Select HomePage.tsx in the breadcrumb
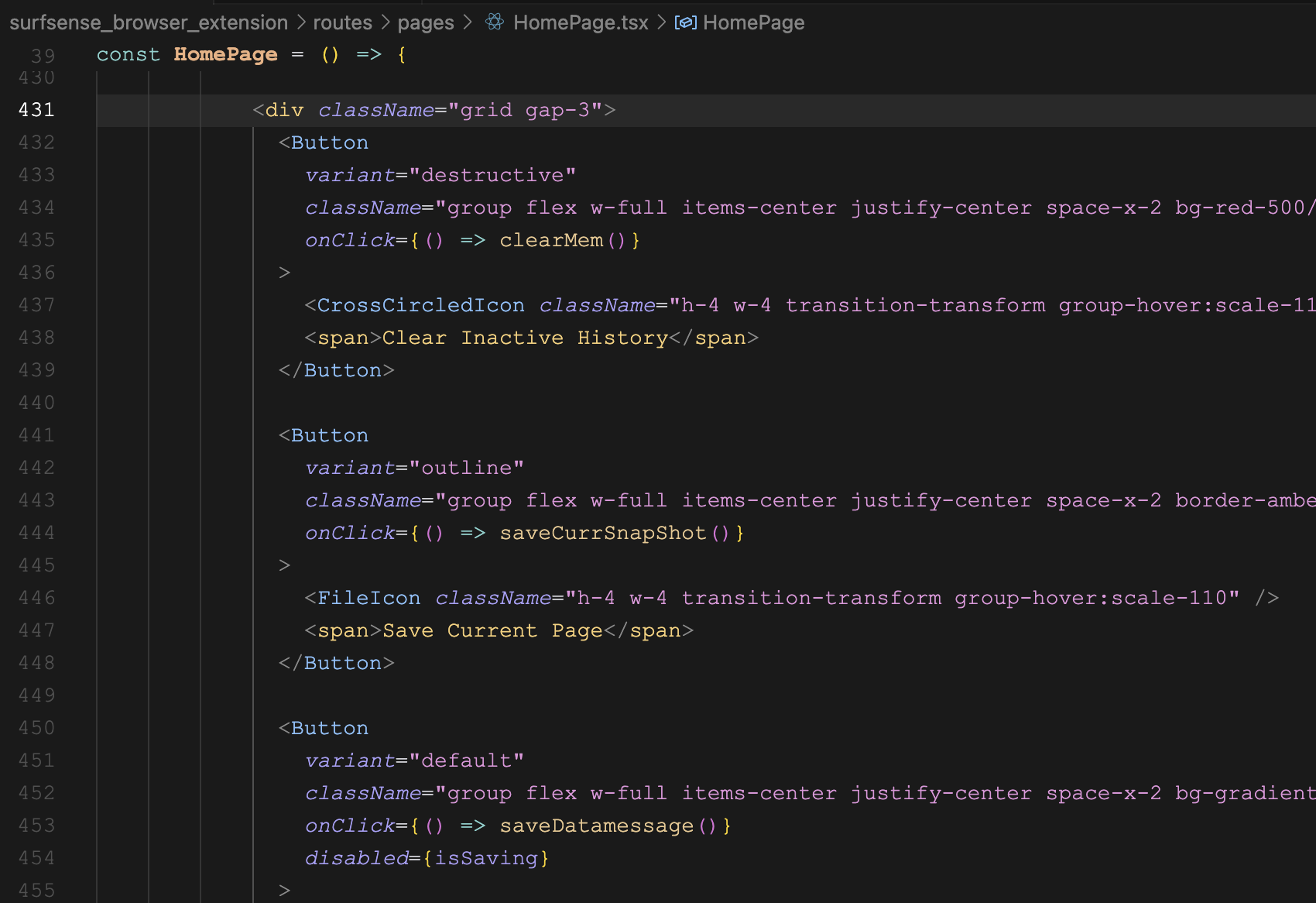The image size is (1316, 903). point(581,22)
